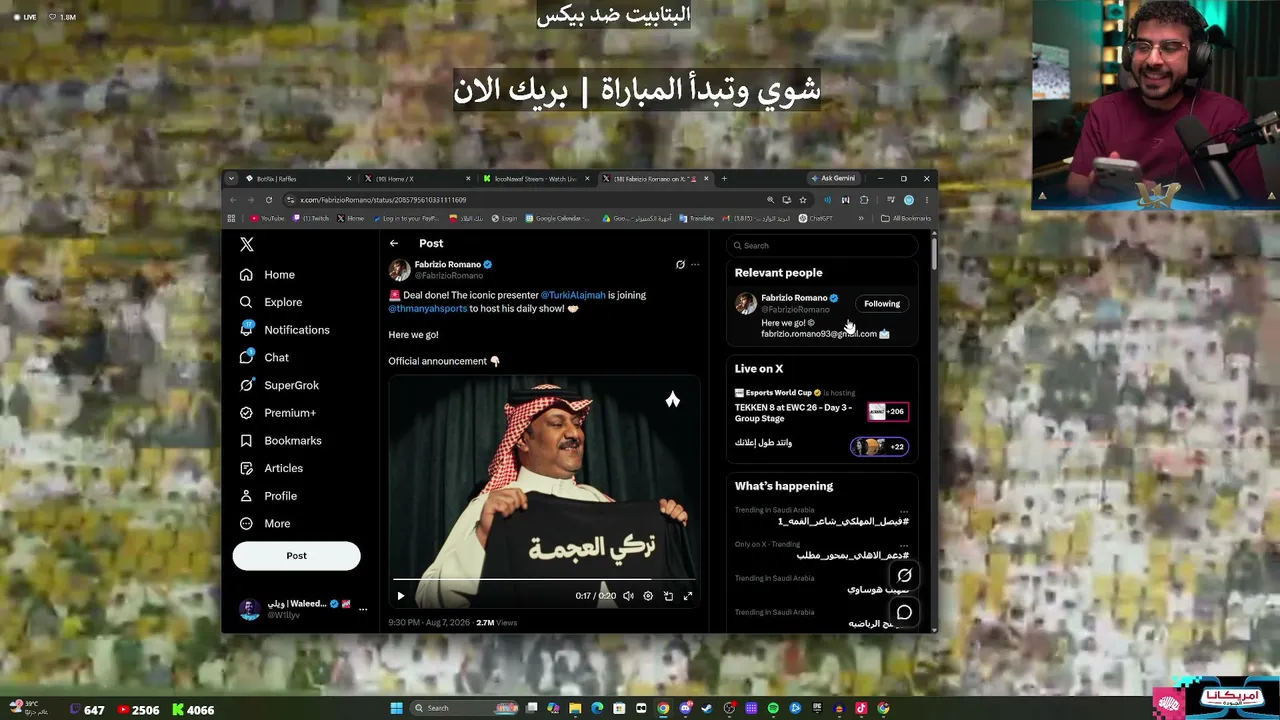This screenshot has width=1280, height=720.
Task: Open Bookmarks in X sidebar
Action: point(281,440)
